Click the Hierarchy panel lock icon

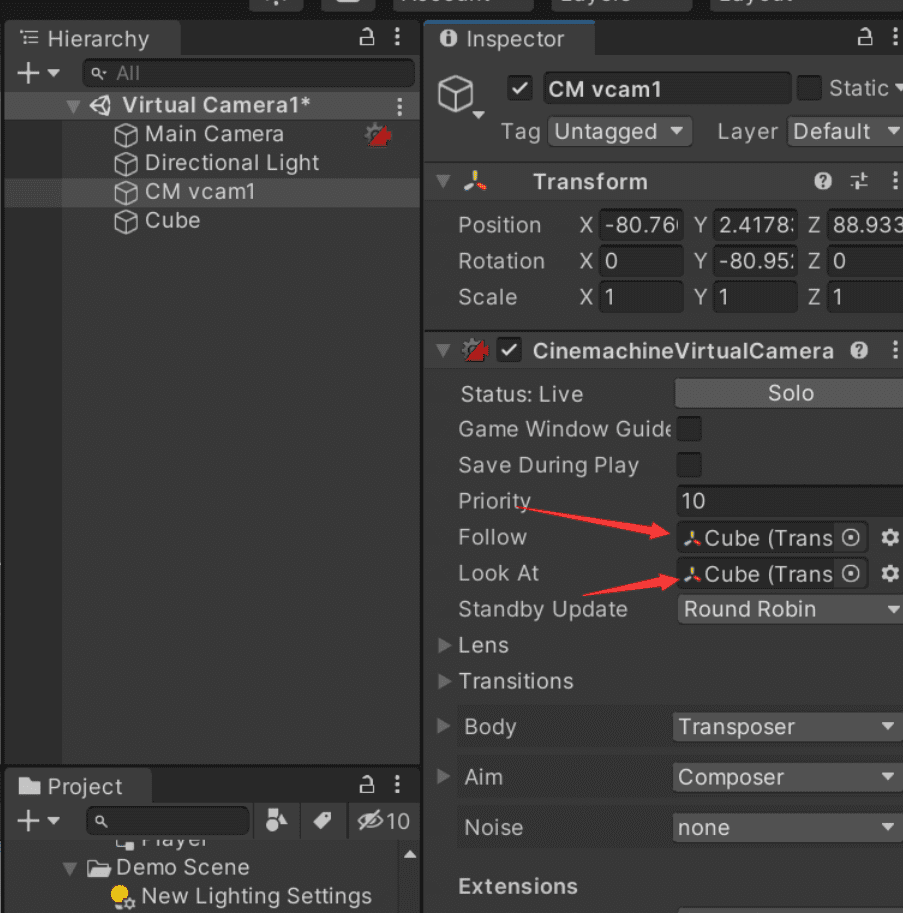click(367, 38)
